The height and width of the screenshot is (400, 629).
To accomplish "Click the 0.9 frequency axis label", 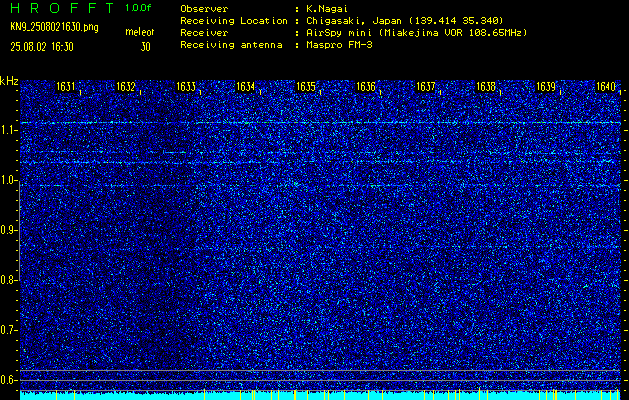I will click(7, 230).
